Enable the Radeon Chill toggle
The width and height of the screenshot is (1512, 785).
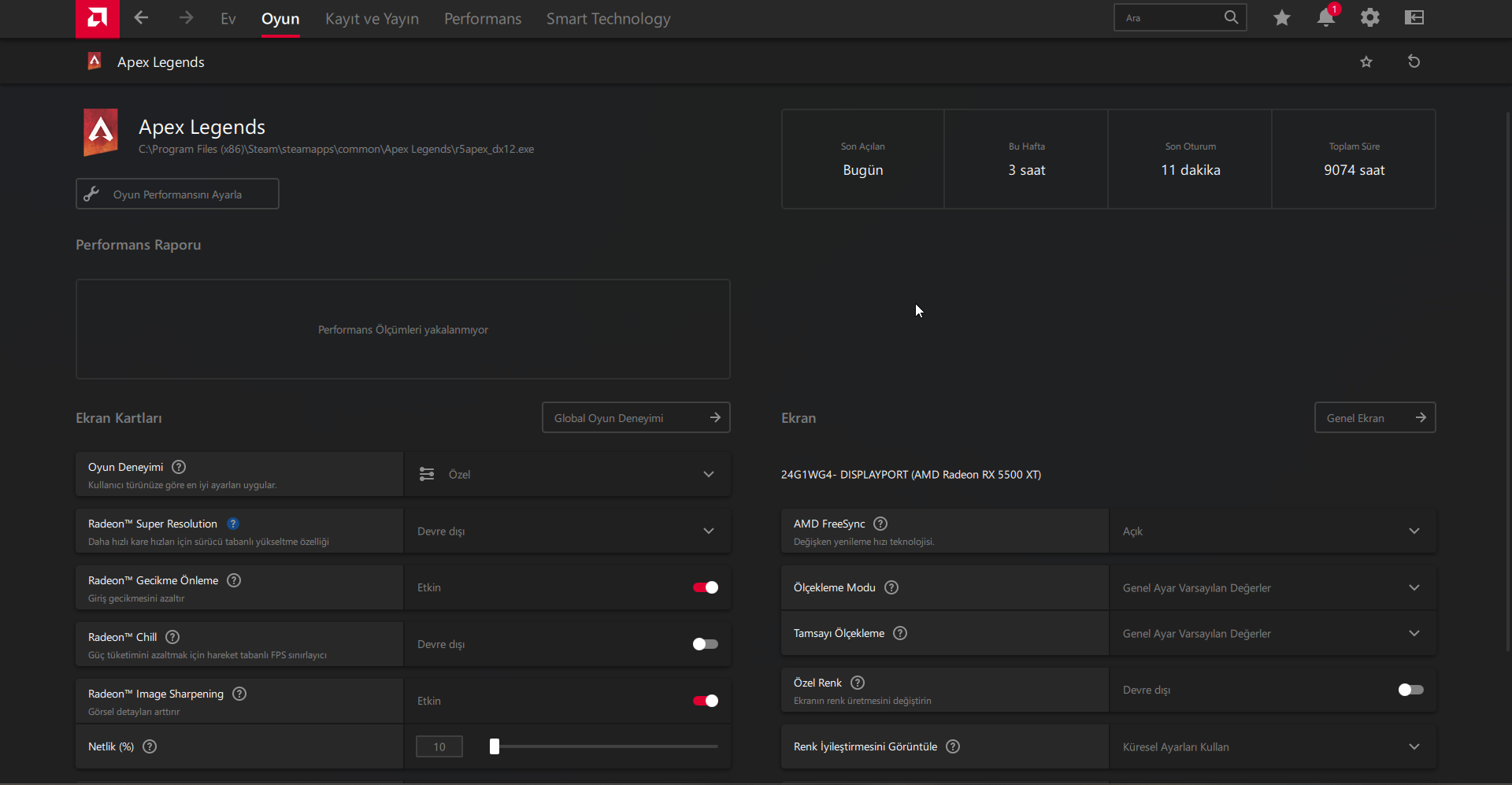705,644
